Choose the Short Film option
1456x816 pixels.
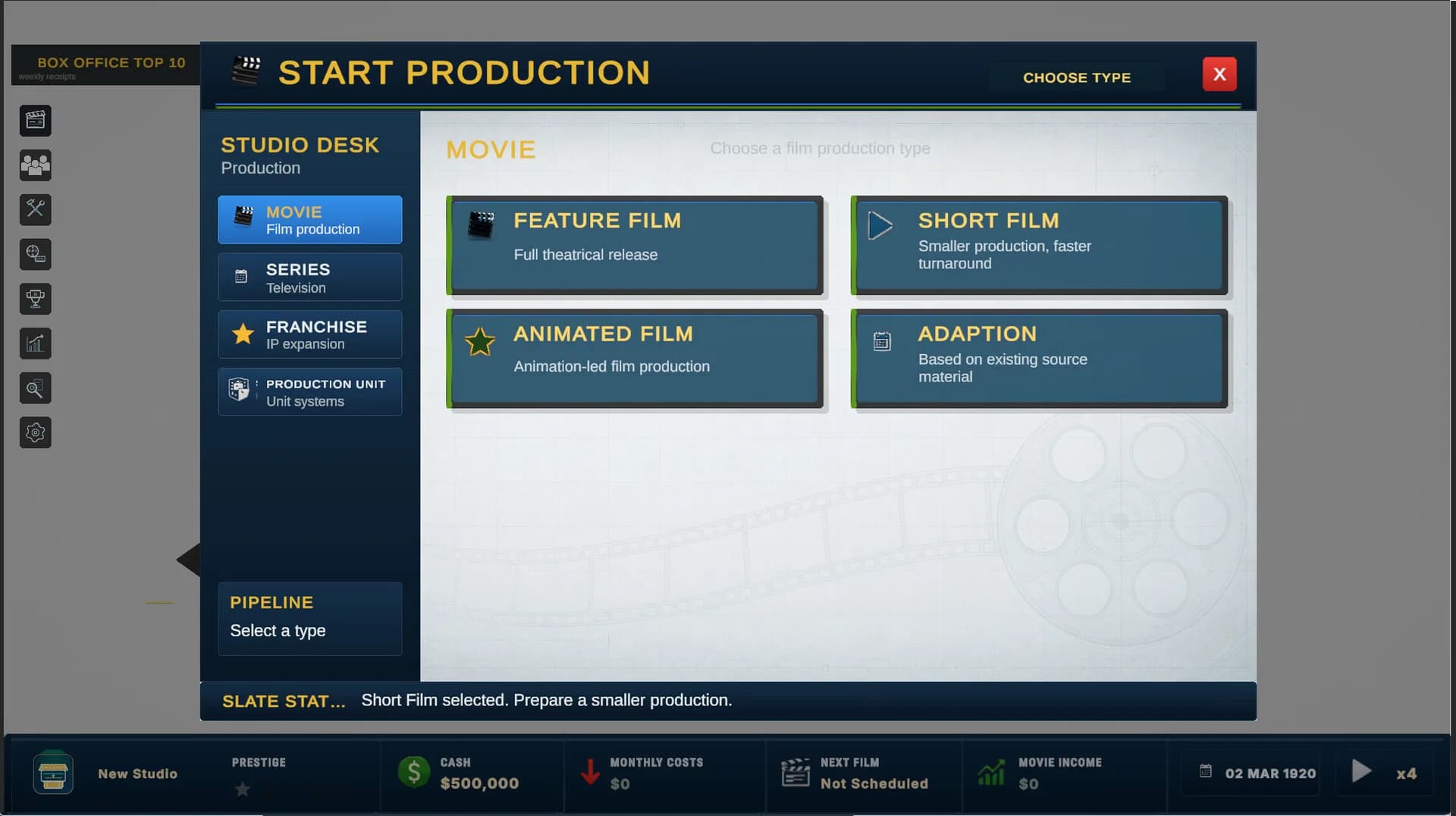(x=1039, y=245)
